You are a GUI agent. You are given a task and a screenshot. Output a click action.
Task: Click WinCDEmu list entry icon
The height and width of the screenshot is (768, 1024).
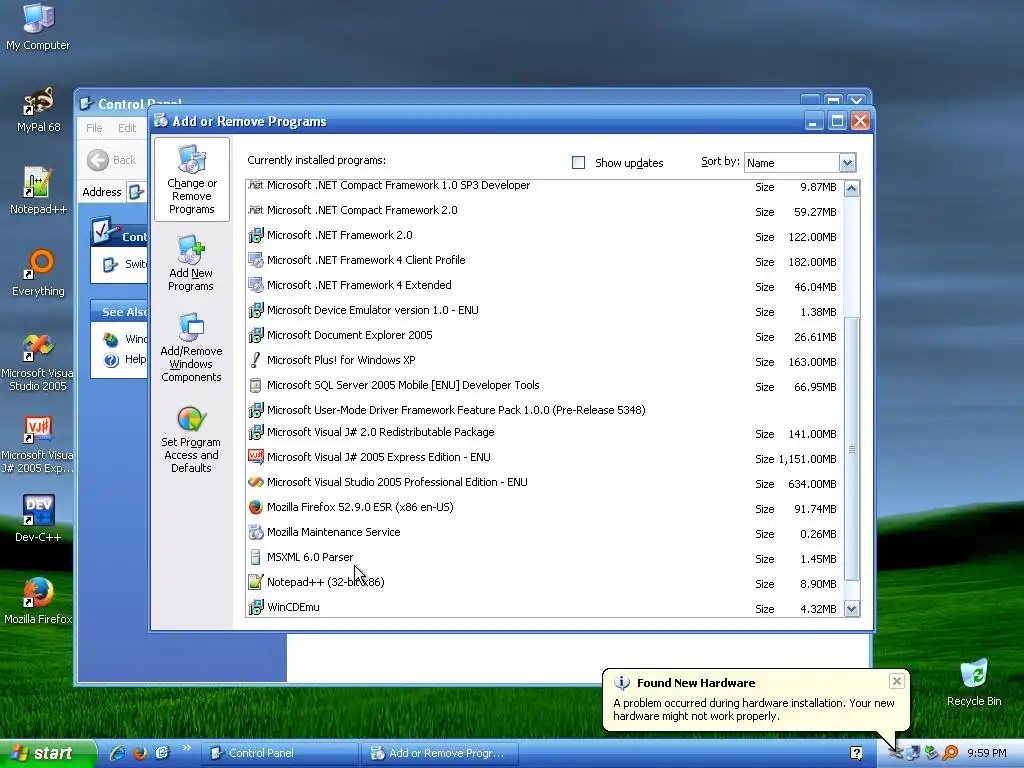(255, 607)
